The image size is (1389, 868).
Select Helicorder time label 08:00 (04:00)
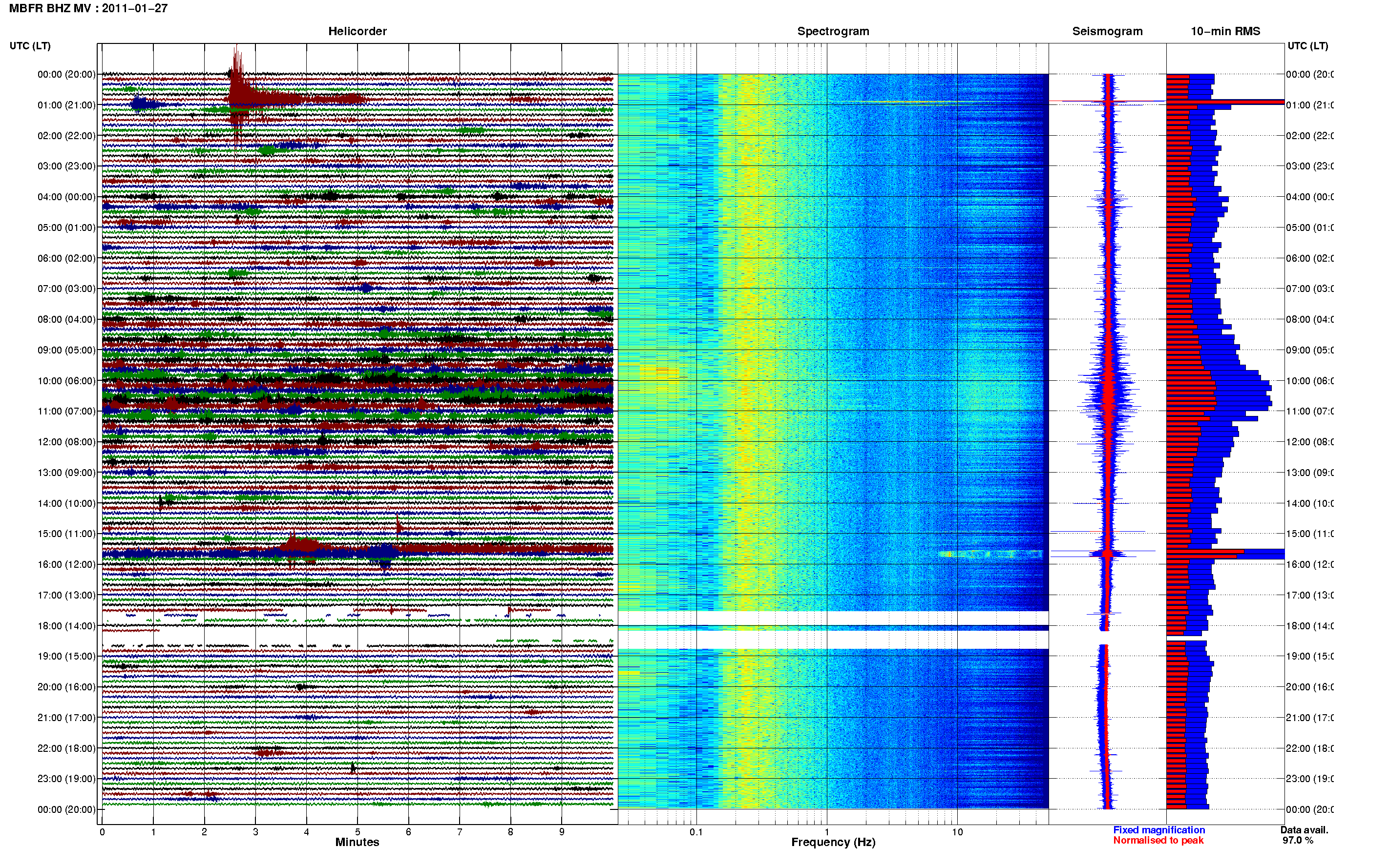[66, 319]
